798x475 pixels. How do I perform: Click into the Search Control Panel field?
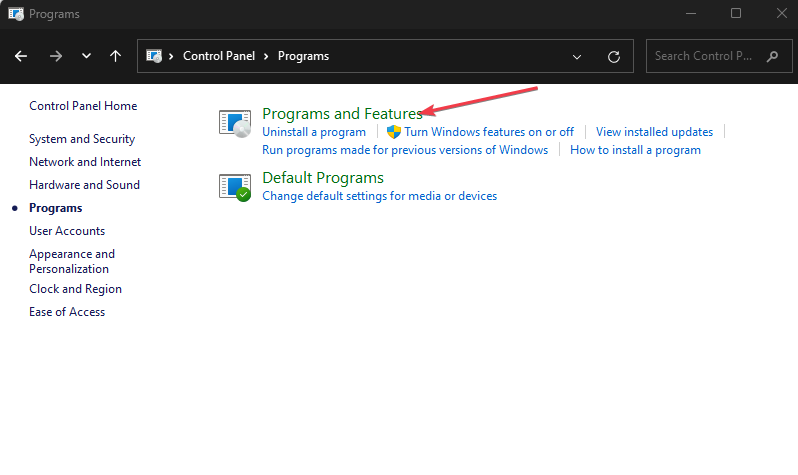719,56
